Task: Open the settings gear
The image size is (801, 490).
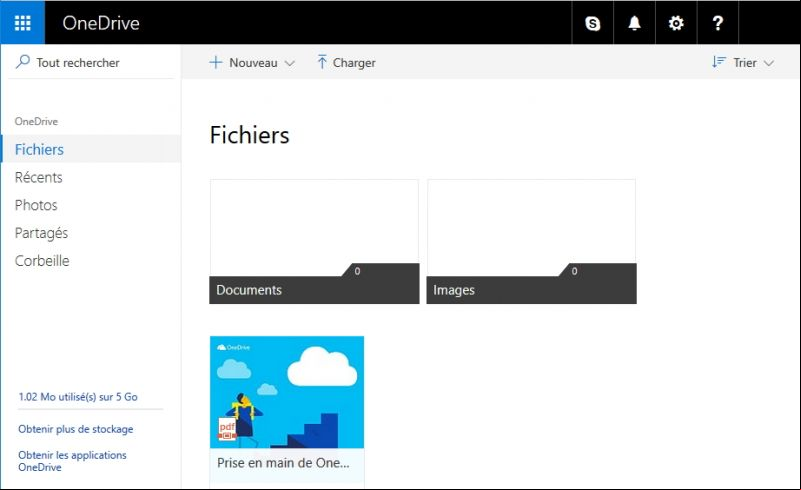Action: pos(676,23)
